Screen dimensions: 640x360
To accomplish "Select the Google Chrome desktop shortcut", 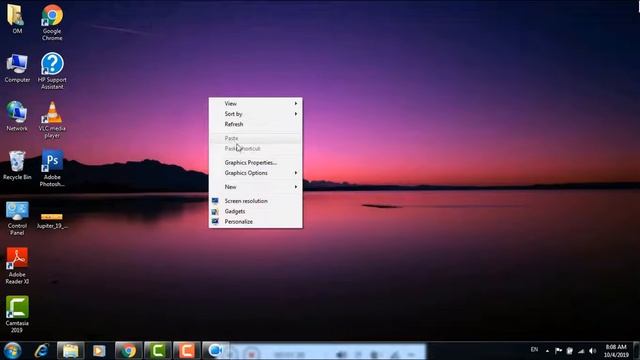I will click(x=52, y=22).
